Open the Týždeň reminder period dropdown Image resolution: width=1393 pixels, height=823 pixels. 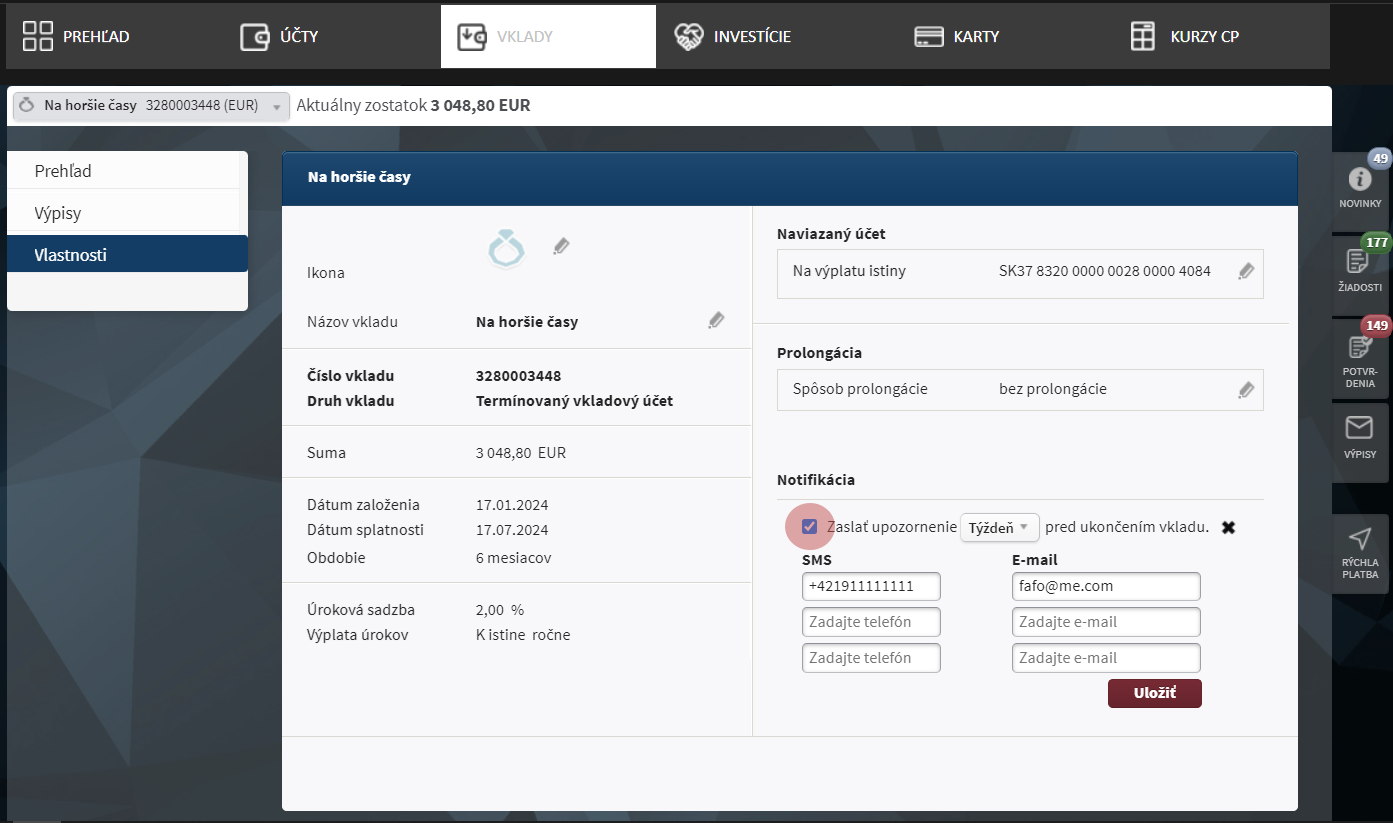pos(999,526)
